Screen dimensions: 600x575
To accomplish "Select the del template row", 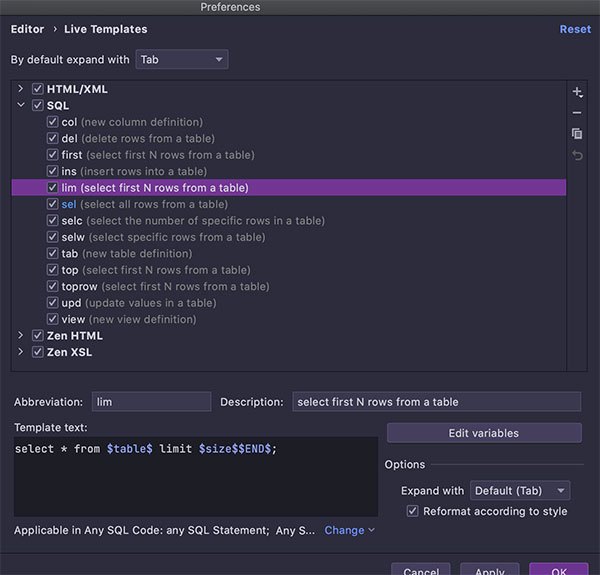I will tap(289, 138).
